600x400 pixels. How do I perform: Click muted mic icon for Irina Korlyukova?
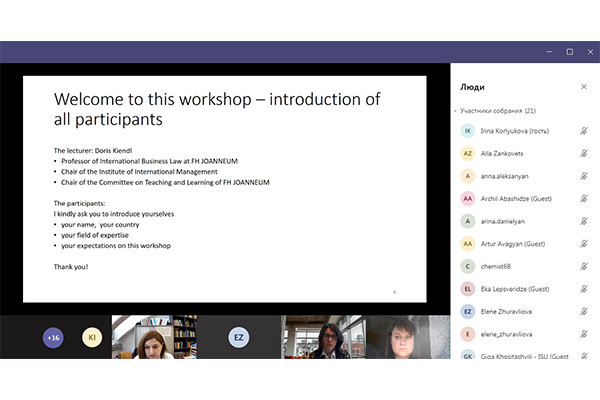583,131
